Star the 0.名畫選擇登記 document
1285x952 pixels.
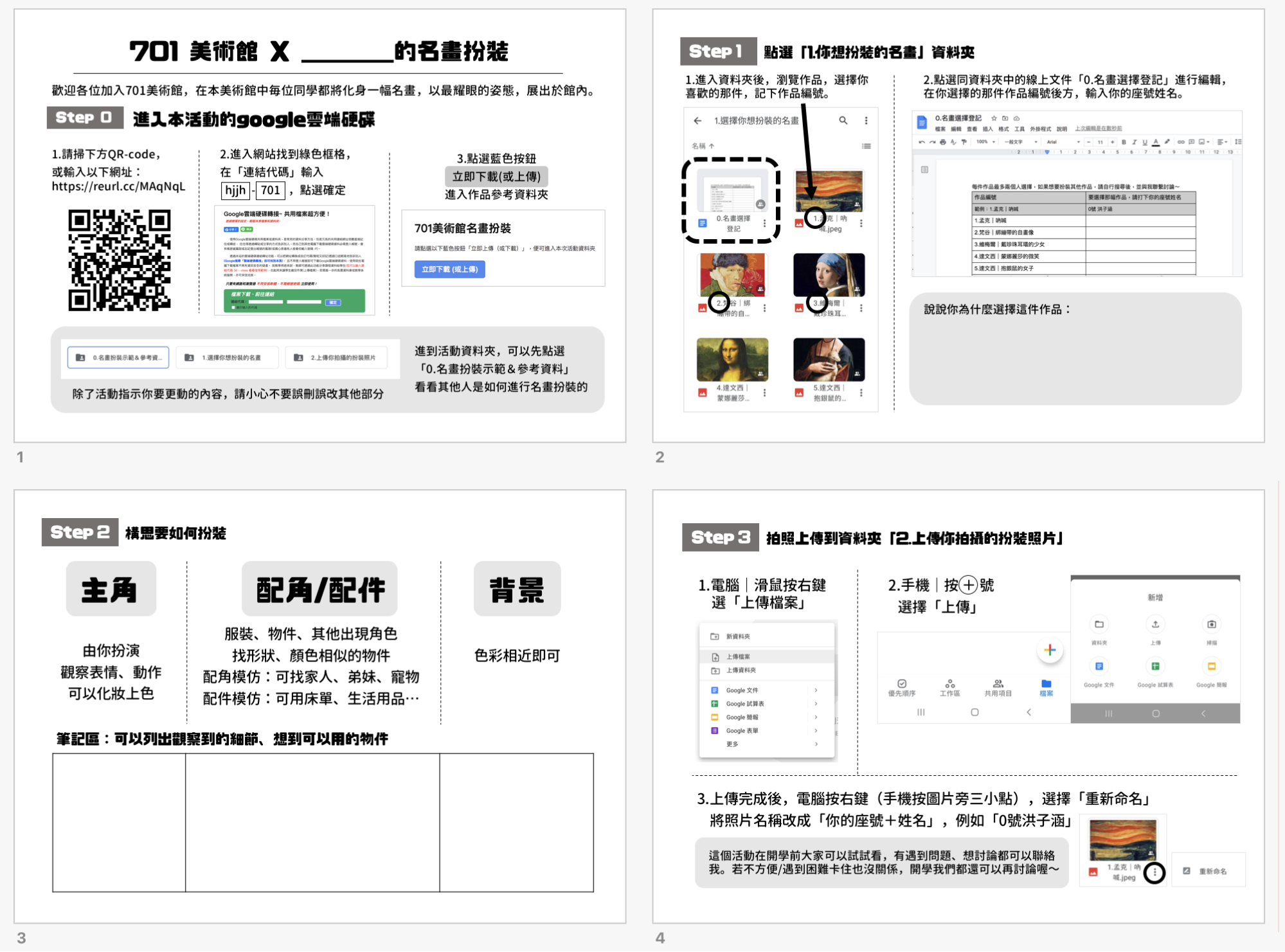994,118
